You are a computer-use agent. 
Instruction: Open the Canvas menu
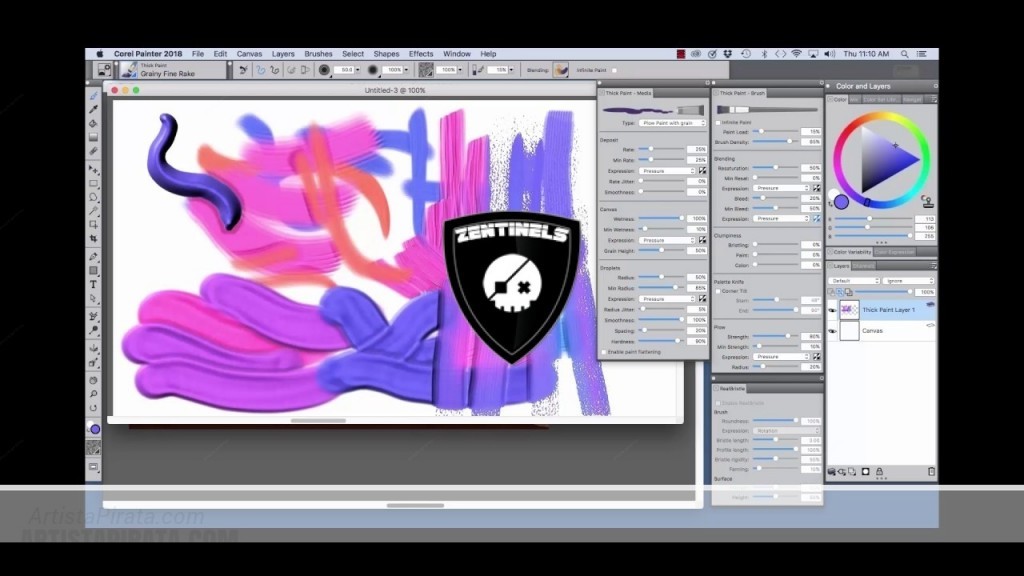[x=249, y=54]
